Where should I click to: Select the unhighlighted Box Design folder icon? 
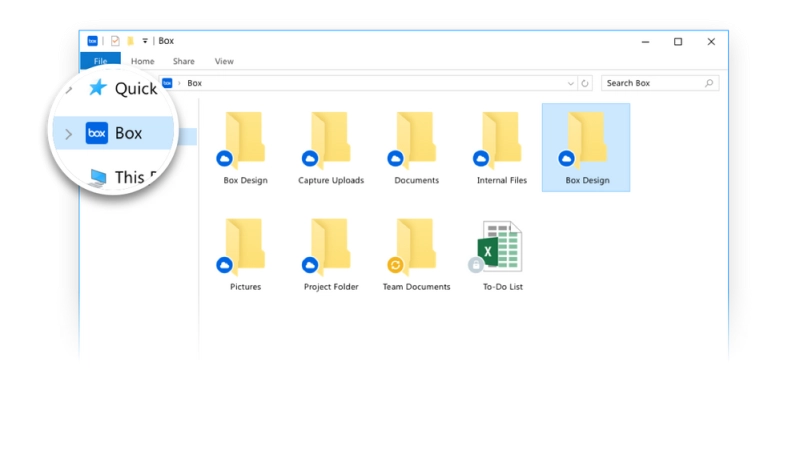(245, 139)
